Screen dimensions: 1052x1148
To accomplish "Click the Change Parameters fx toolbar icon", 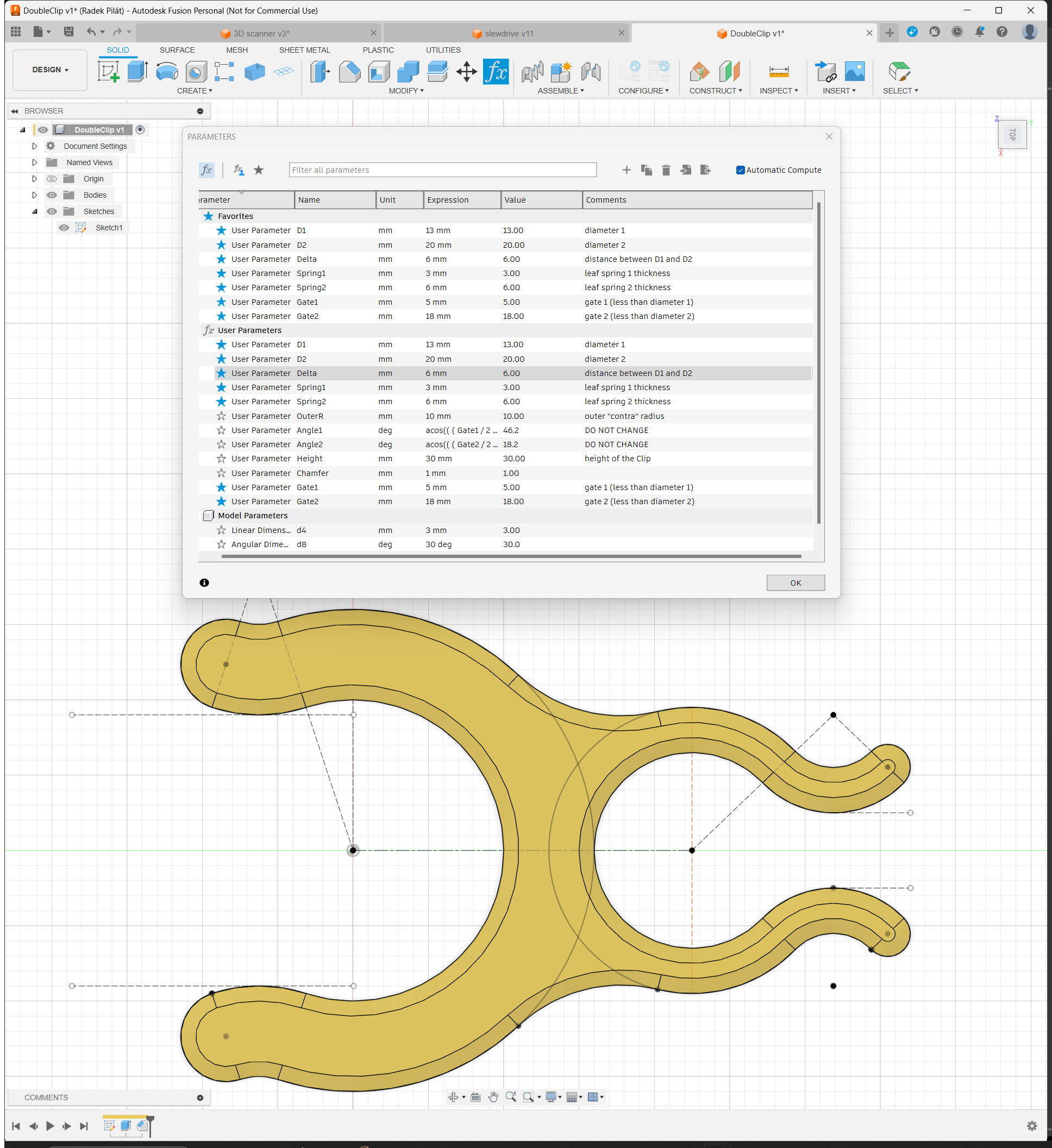I will (x=496, y=72).
